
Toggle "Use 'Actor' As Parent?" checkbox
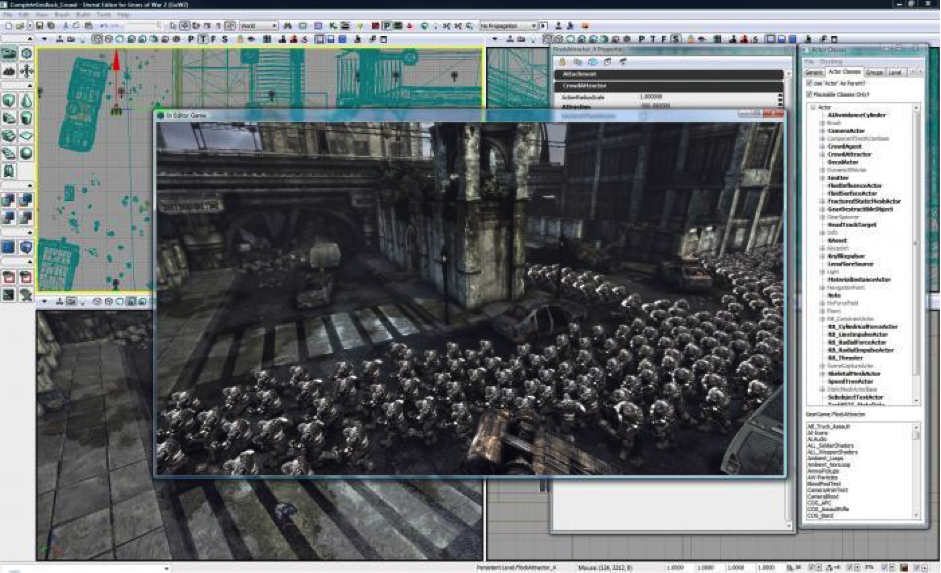click(x=809, y=83)
